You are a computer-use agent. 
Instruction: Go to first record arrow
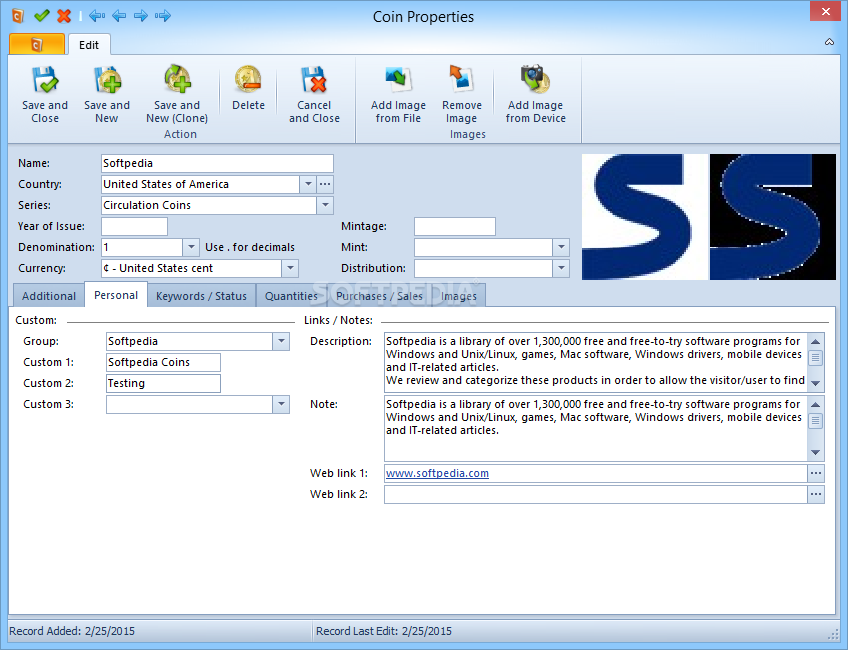pyautogui.click(x=97, y=16)
